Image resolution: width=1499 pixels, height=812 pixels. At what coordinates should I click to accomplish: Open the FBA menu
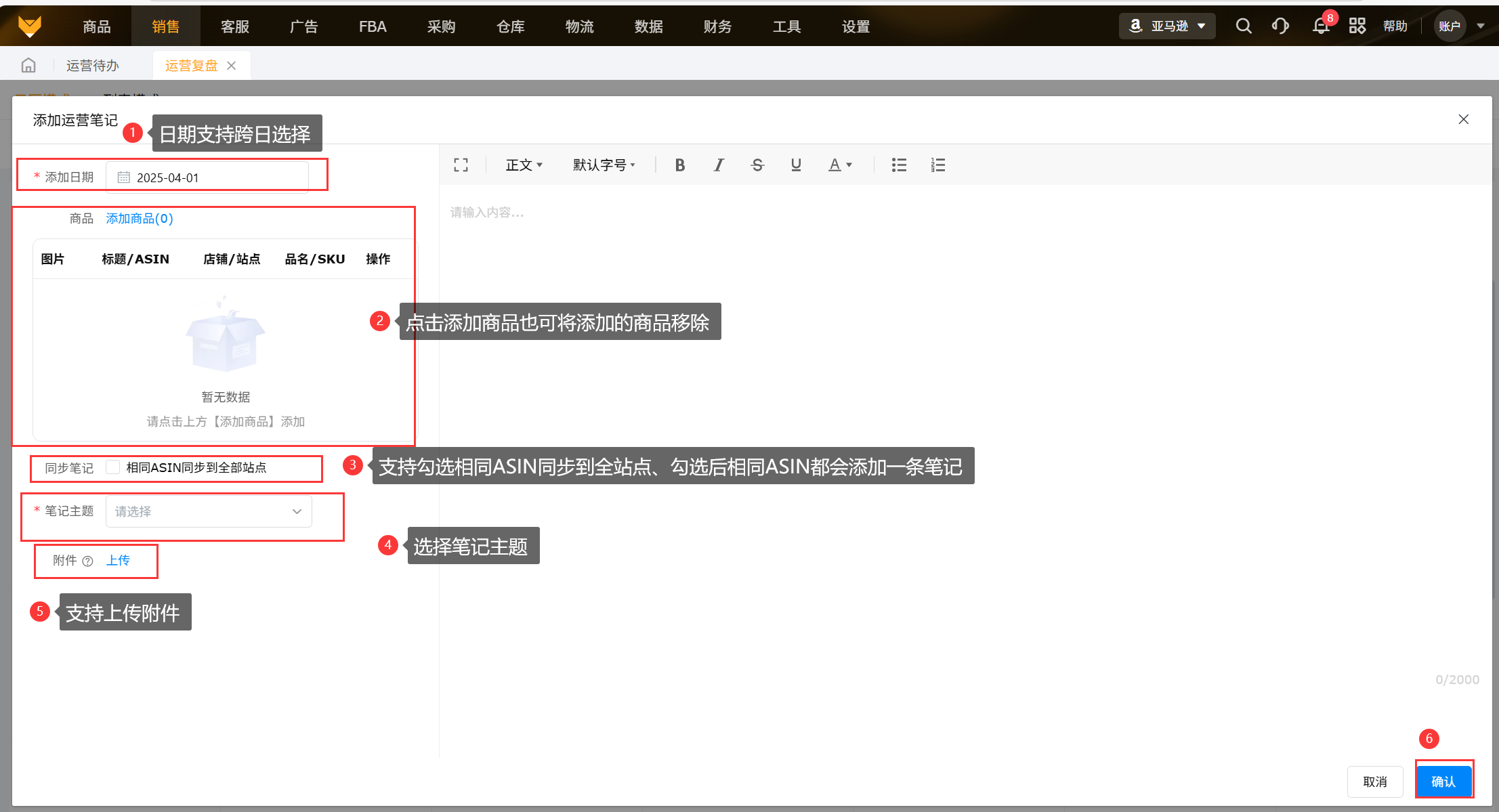point(373,26)
